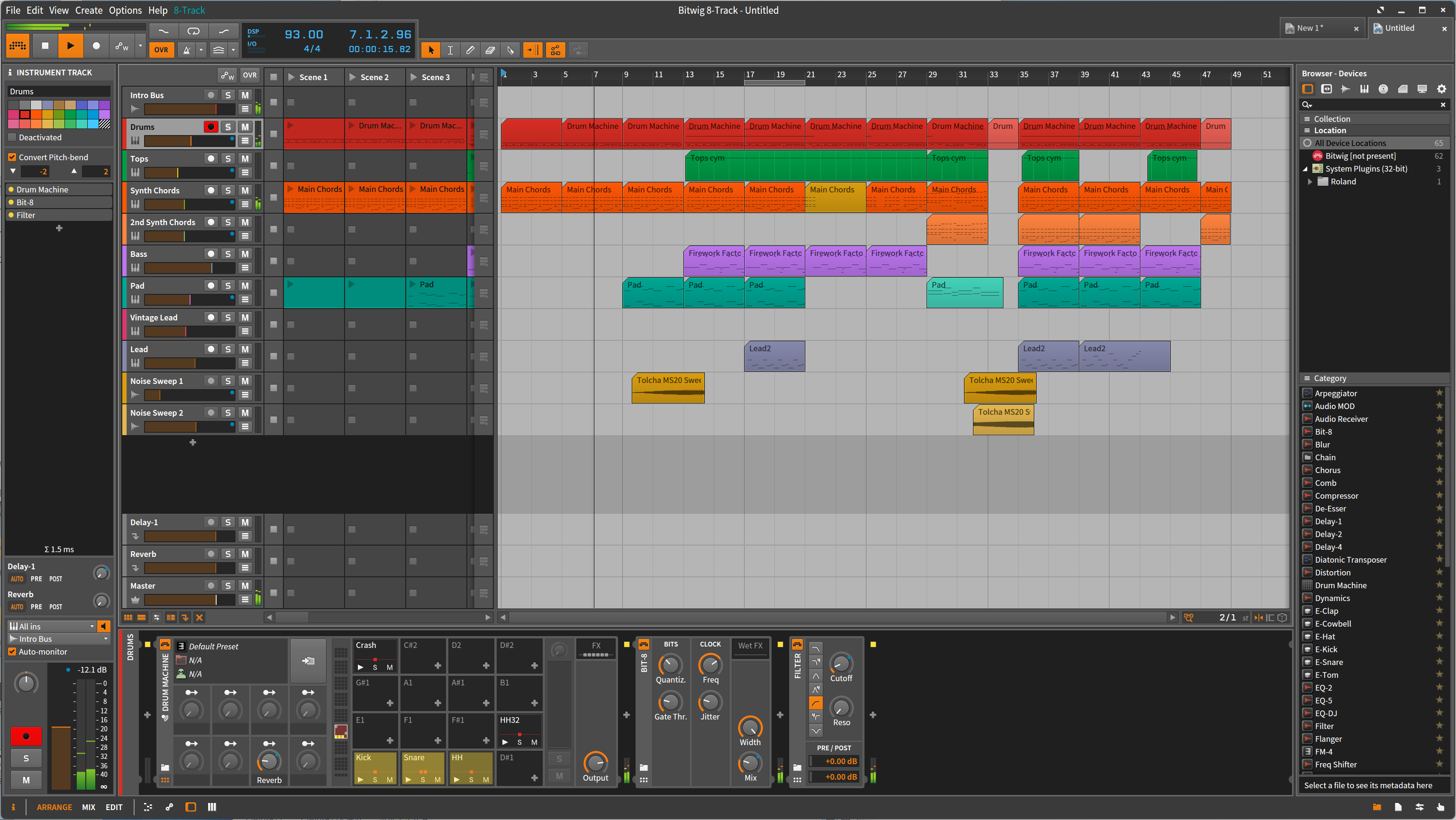The width and height of the screenshot is (1456, 820).
Task: Click the browser search field
Action: coord(1374,105)
